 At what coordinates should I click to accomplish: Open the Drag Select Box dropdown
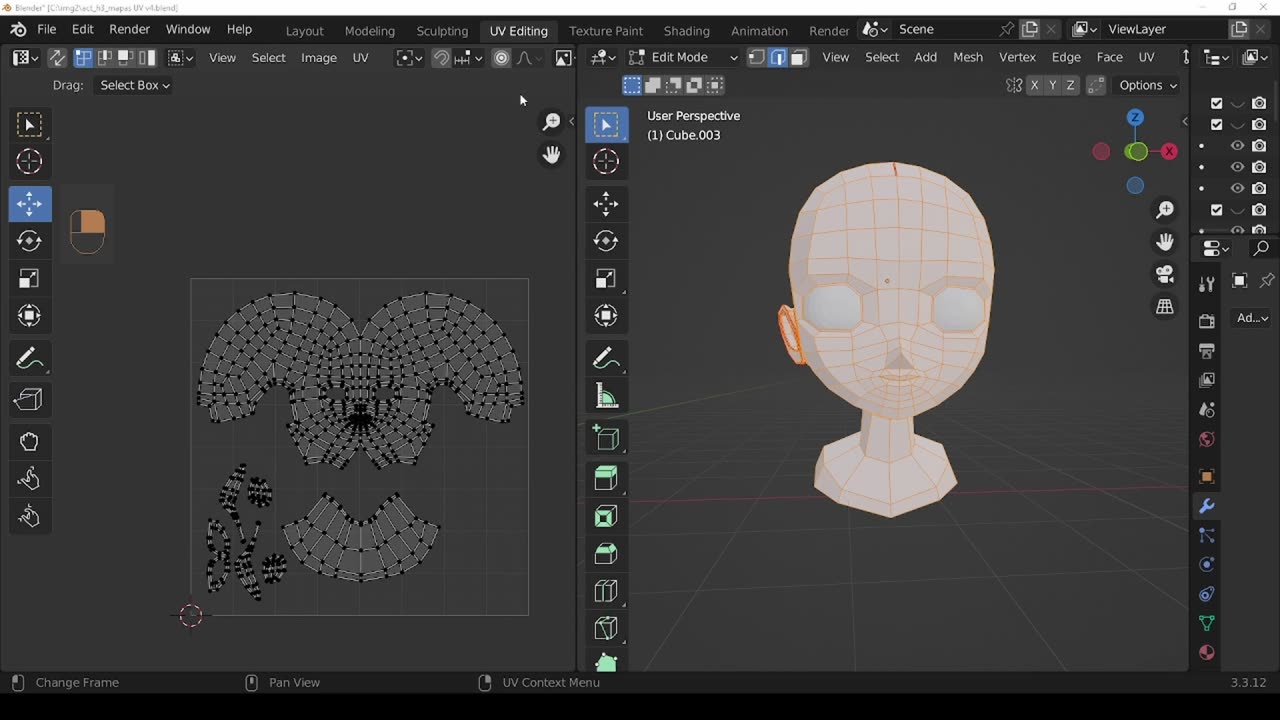pos(135,85)
